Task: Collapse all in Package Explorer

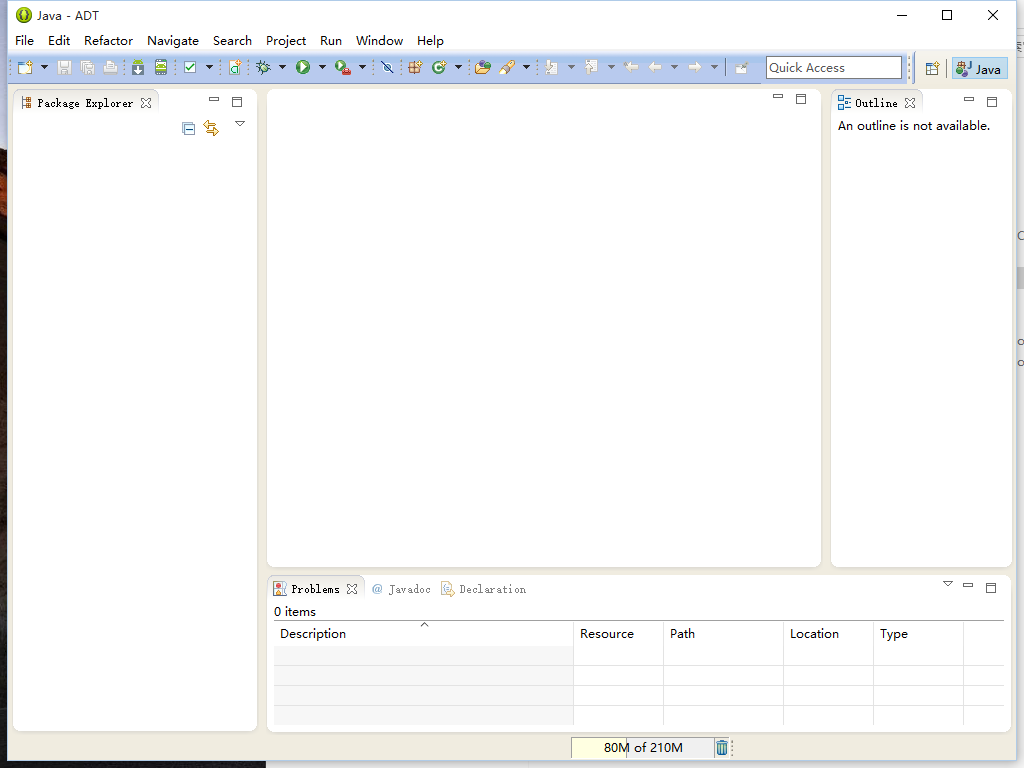Action: point(188,128)
